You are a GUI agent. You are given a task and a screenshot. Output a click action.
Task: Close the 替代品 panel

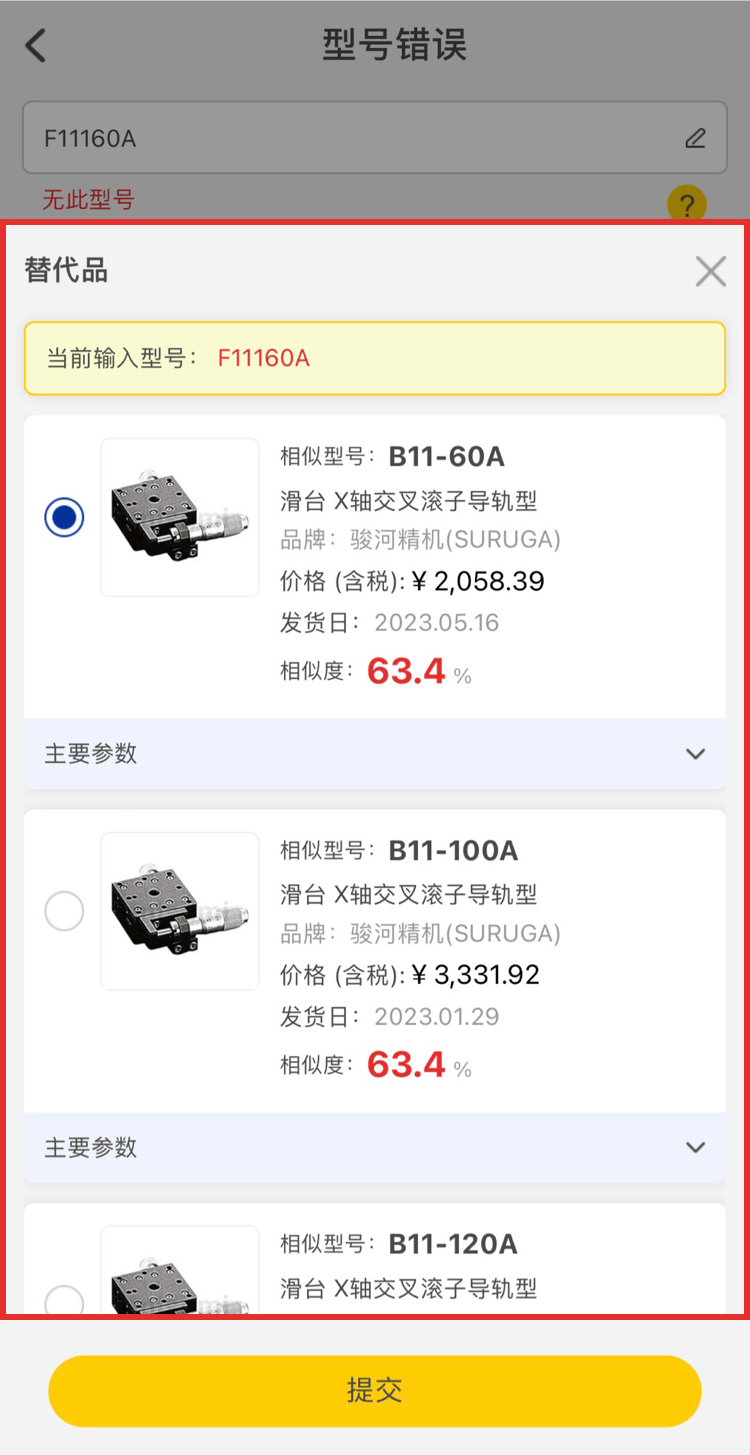point(710,271)
